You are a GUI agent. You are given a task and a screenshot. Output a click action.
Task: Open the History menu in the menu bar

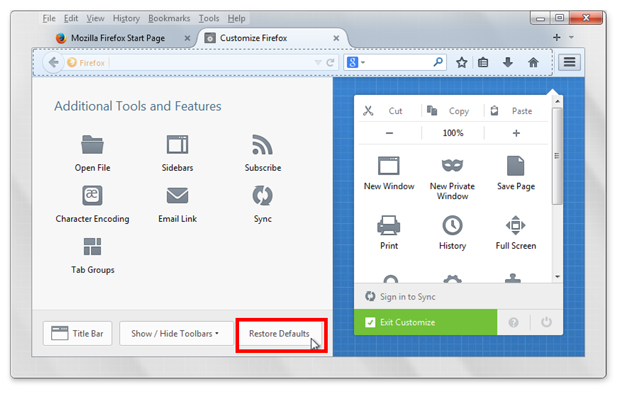tap(126, 19)
